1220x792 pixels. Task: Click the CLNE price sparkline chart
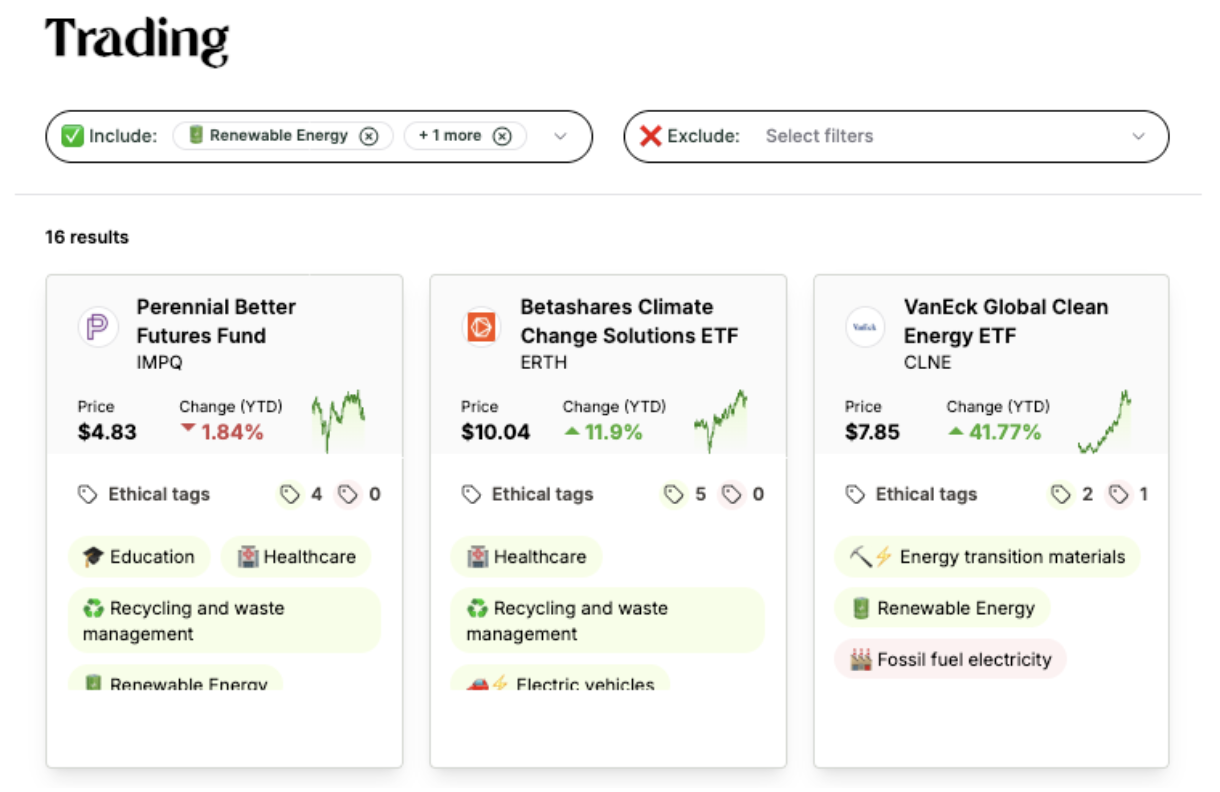1104,422
